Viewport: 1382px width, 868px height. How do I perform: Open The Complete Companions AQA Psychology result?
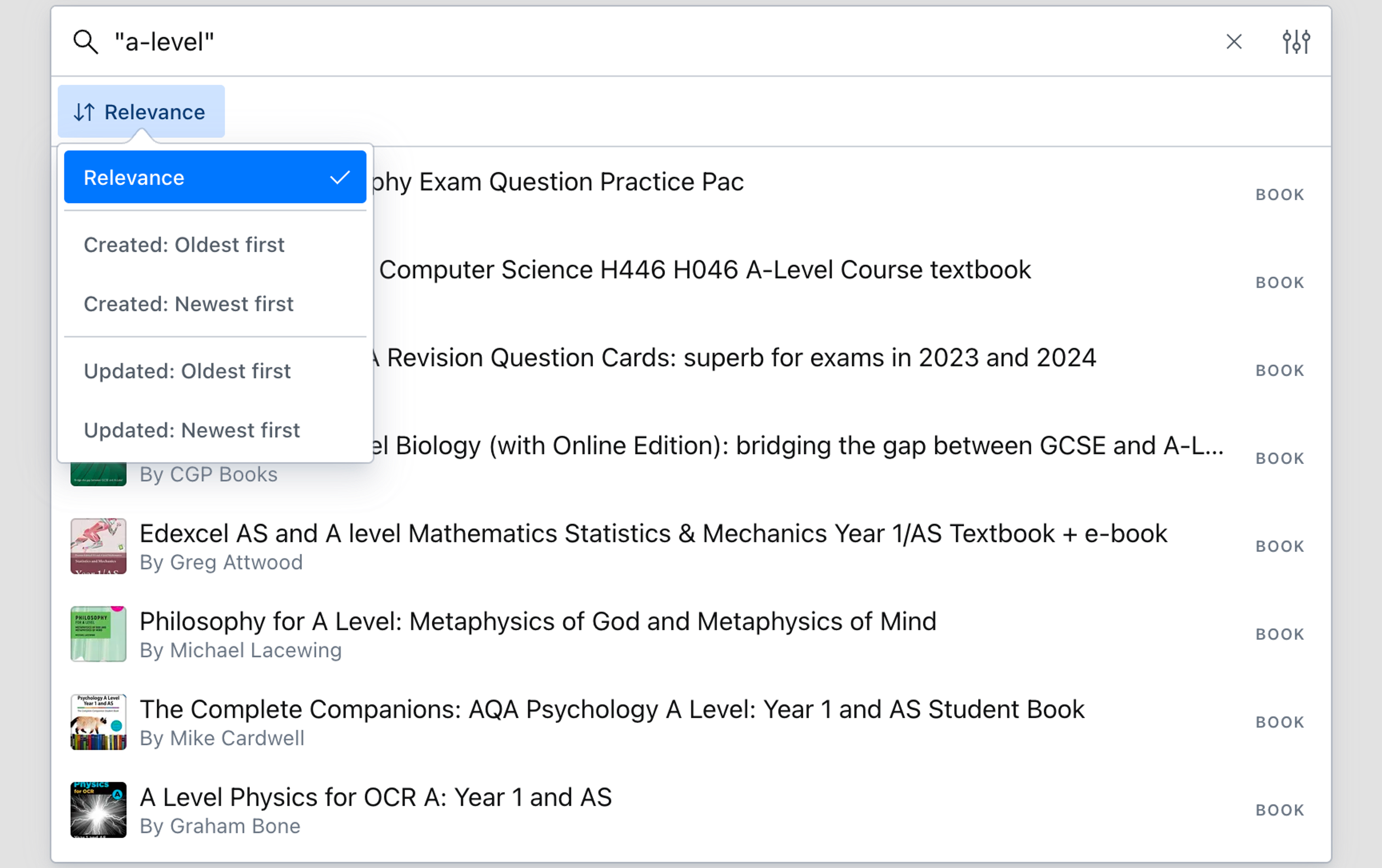[x=612, y=710]
